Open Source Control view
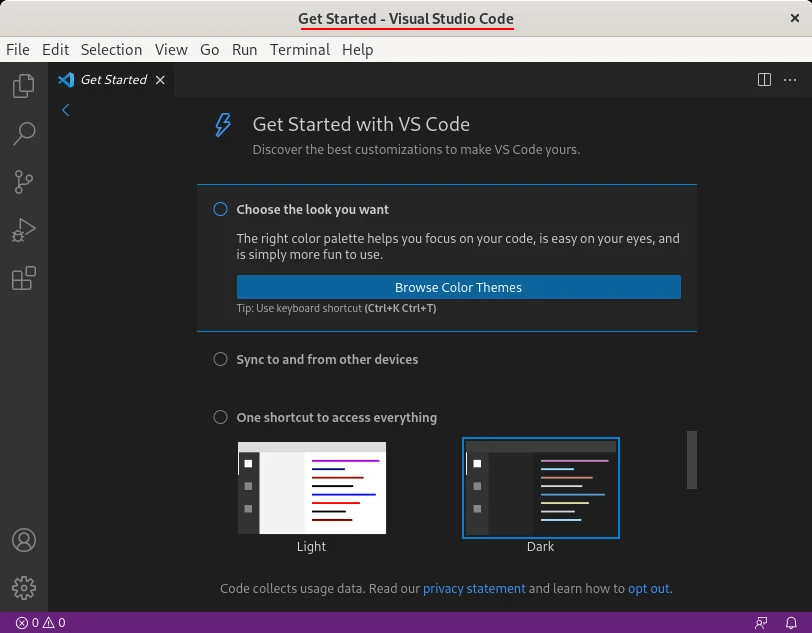 tap(24, 182)
